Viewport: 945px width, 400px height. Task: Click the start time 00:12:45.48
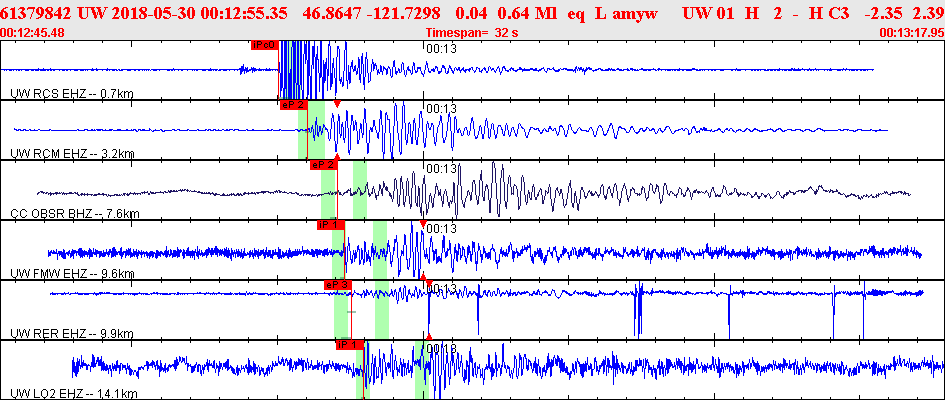[33, 33]
